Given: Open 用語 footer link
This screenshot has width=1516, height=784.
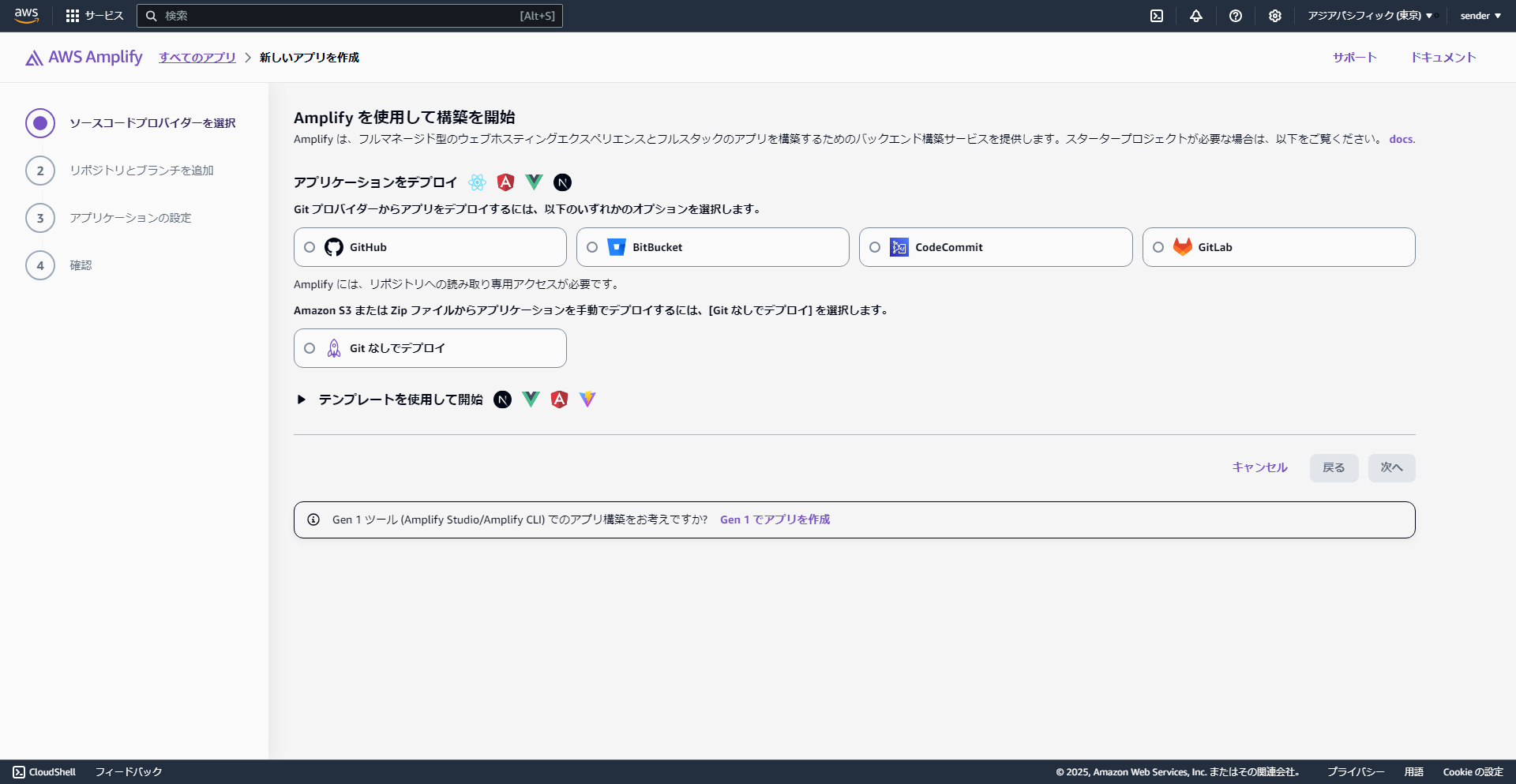Looking at the screenshot, I should click(x=1414, y=772).
